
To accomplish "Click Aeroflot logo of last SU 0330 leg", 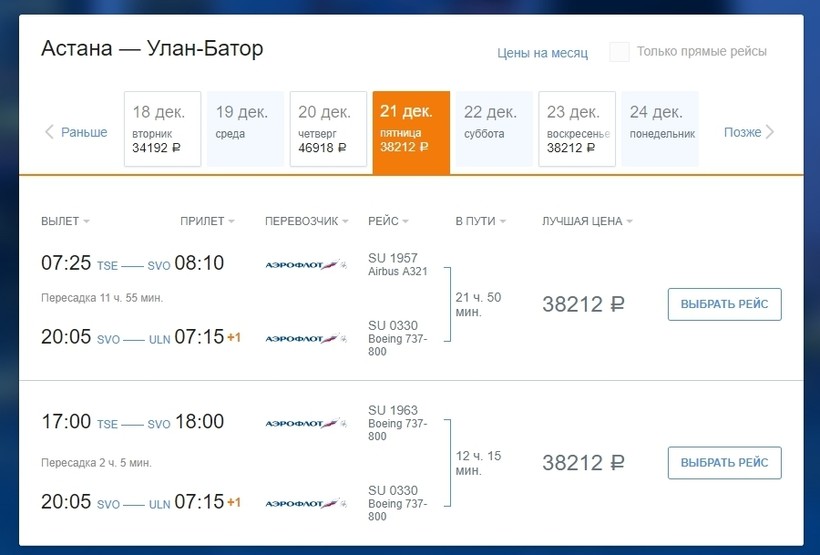I will click(306, 503).
